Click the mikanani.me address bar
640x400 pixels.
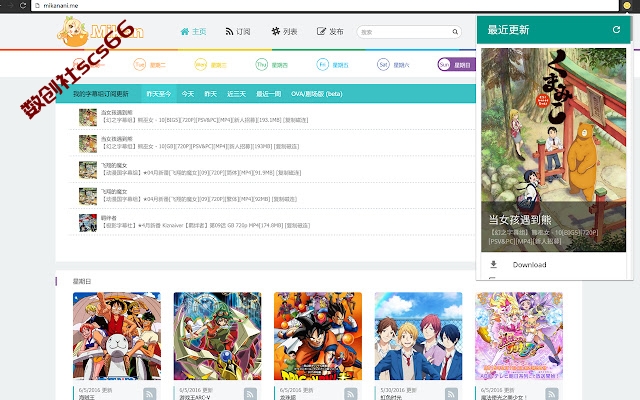point(324,5)
